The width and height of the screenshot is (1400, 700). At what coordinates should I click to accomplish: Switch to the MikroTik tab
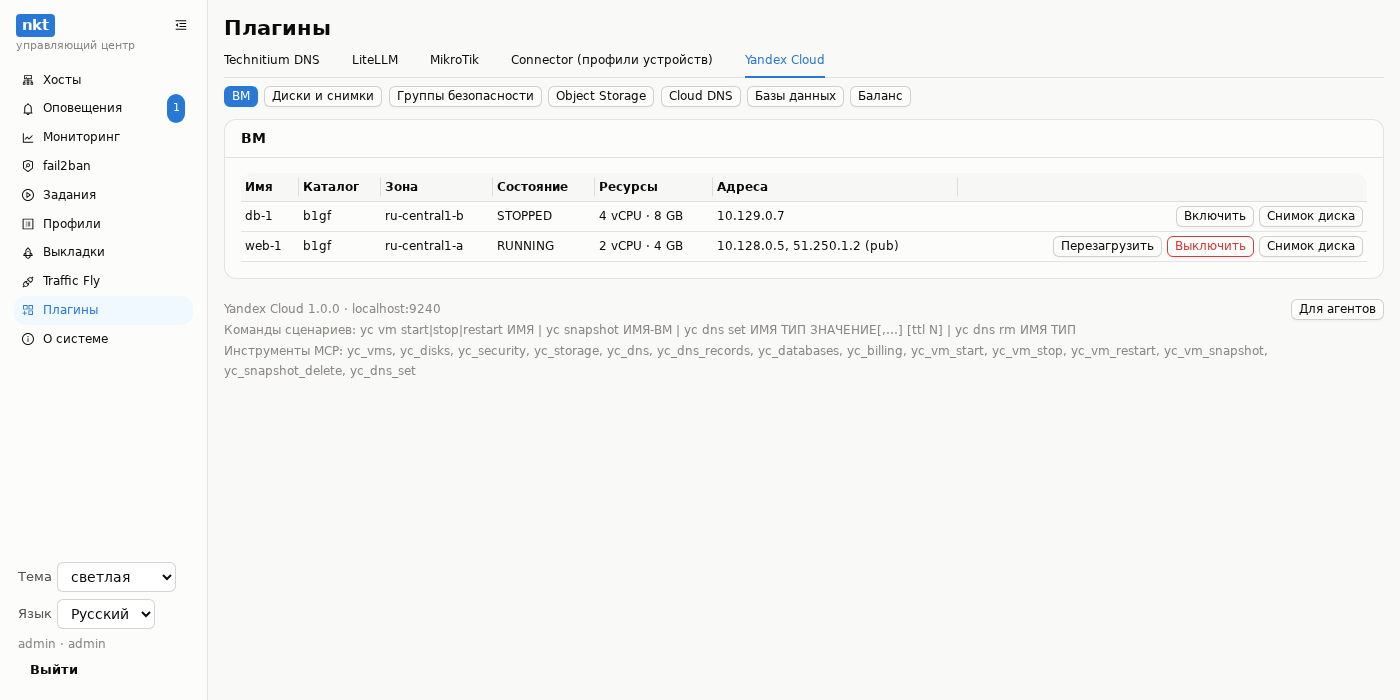click(454, 60)
